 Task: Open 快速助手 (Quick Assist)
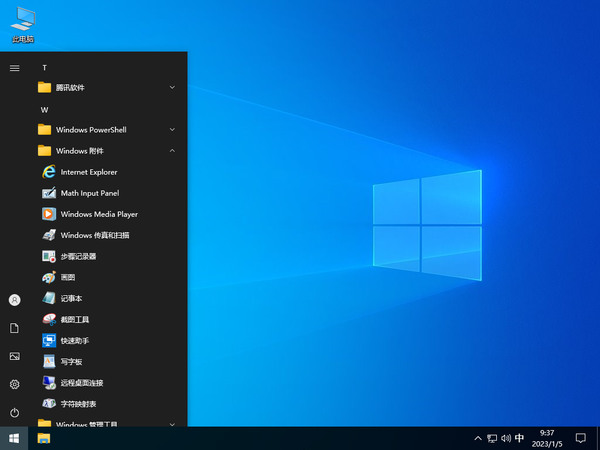pos(74,340)
